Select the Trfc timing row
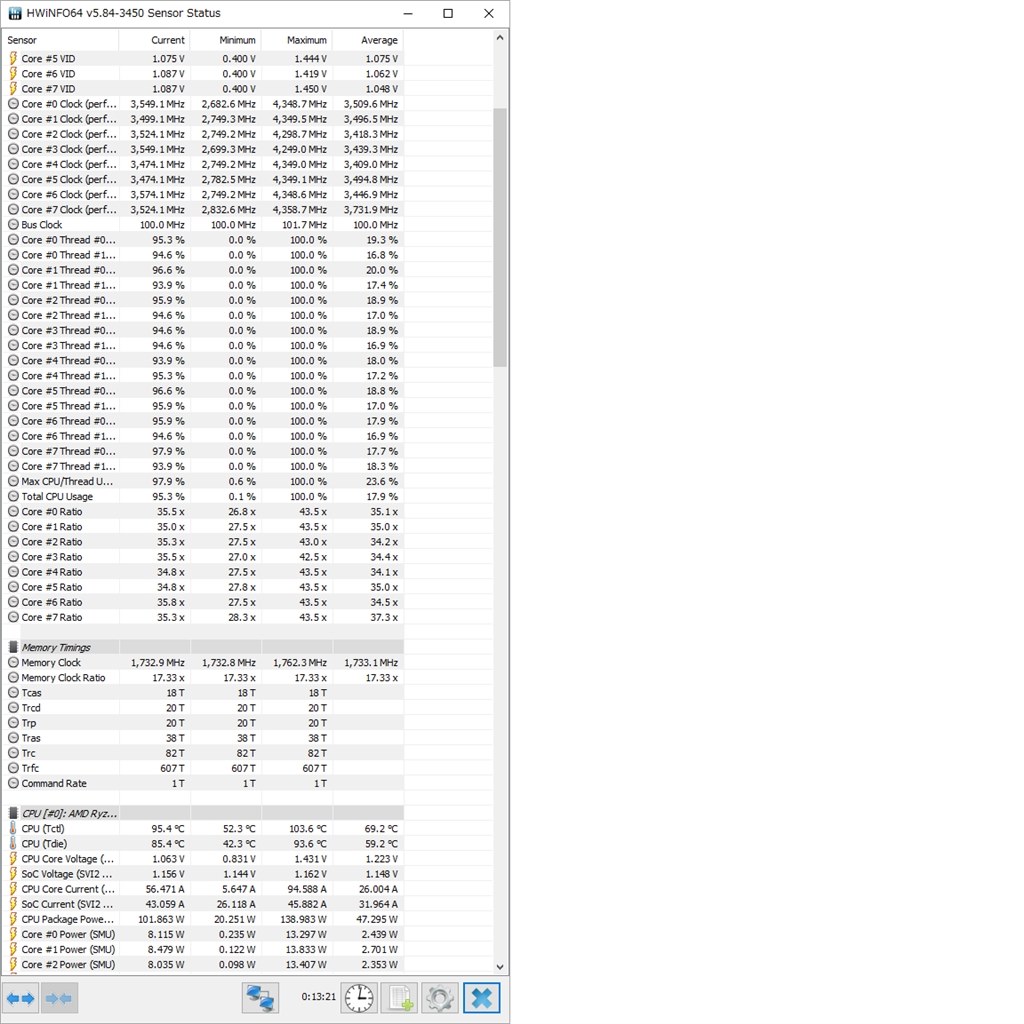 pyautogui.click(x=202, y=768)
